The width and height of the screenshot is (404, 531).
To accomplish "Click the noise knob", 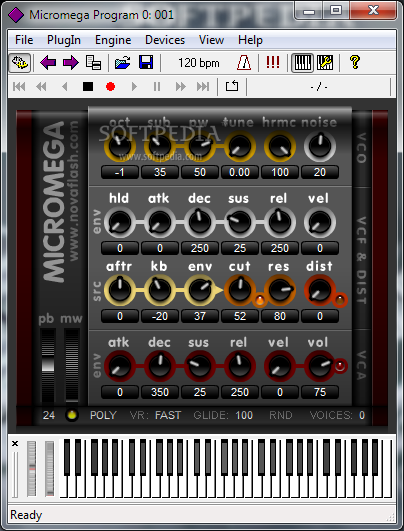I will pyautogui.click(x=320, y=146).
